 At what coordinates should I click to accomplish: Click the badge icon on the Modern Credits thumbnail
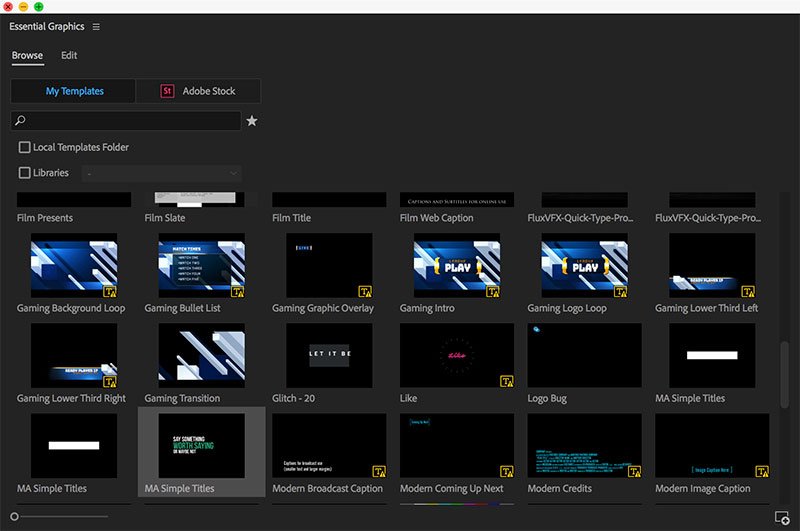[634, 471]
